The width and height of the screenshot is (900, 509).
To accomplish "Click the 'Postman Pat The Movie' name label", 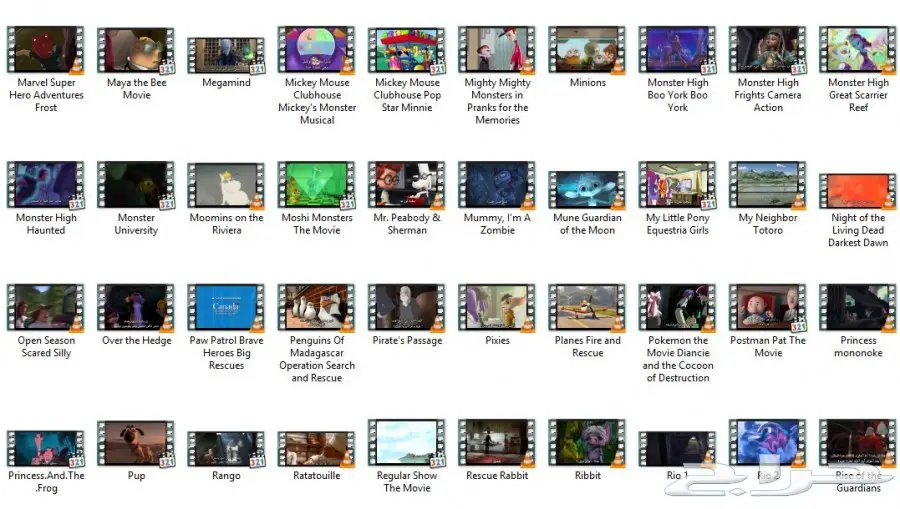I will point(768,347).
